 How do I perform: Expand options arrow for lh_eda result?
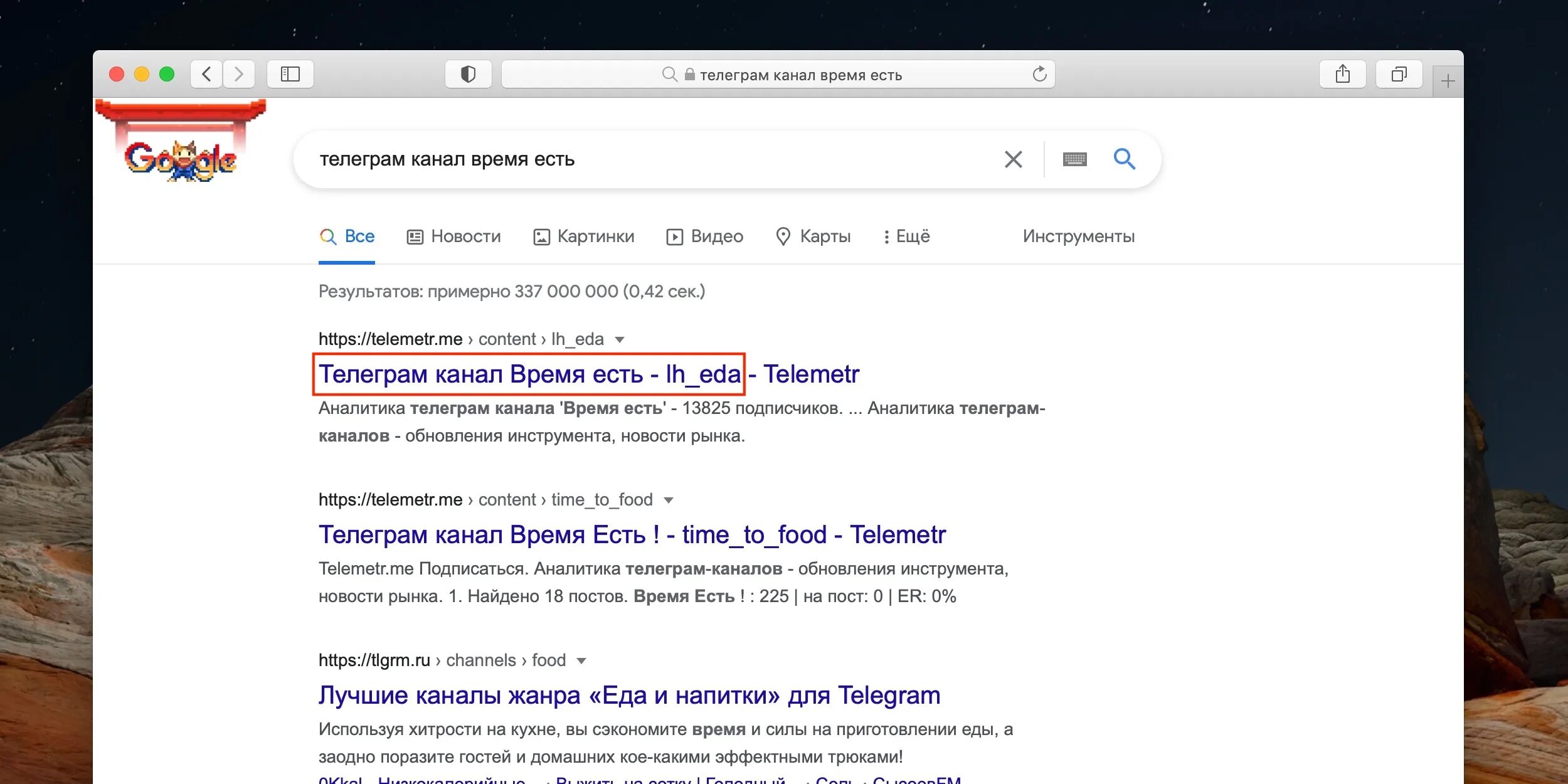pos(620,340)
